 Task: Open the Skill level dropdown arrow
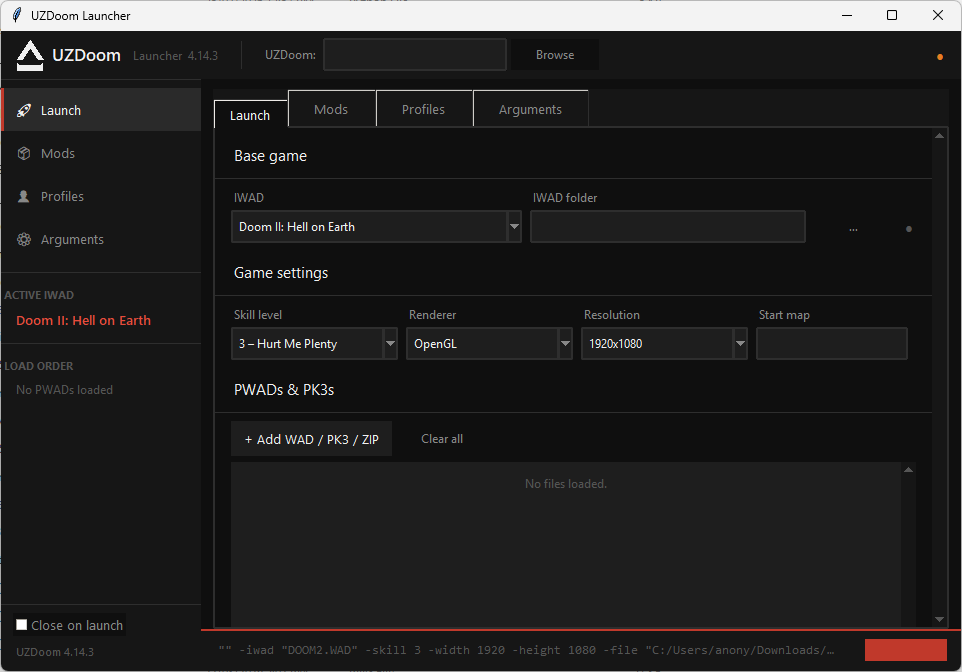pyautogui.click(x=390, y=344)
